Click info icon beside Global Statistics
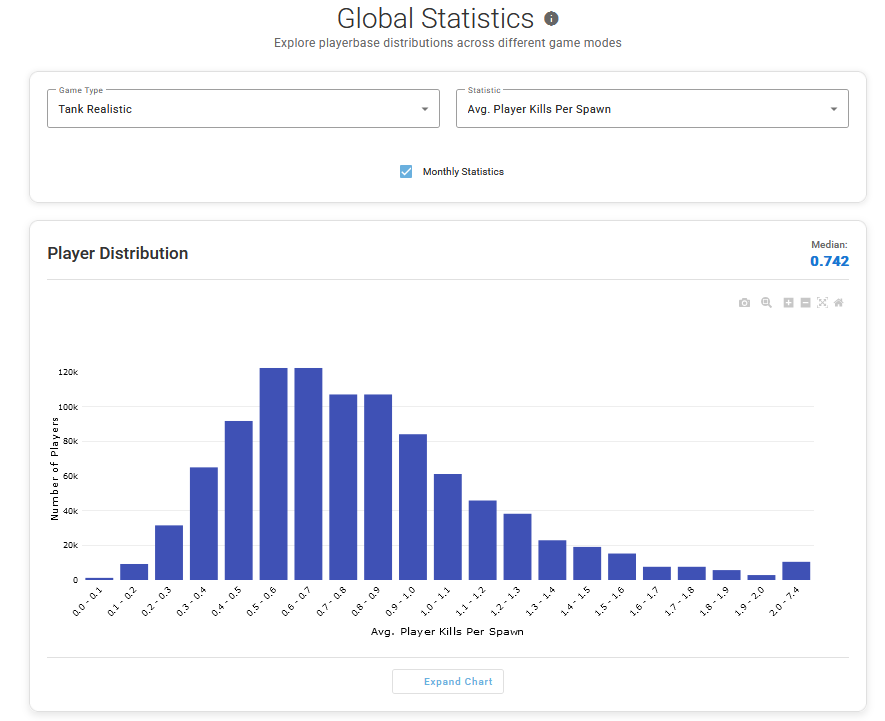This screenshot has height=721, width=885. pyautogui.click(x=551, y=19)
